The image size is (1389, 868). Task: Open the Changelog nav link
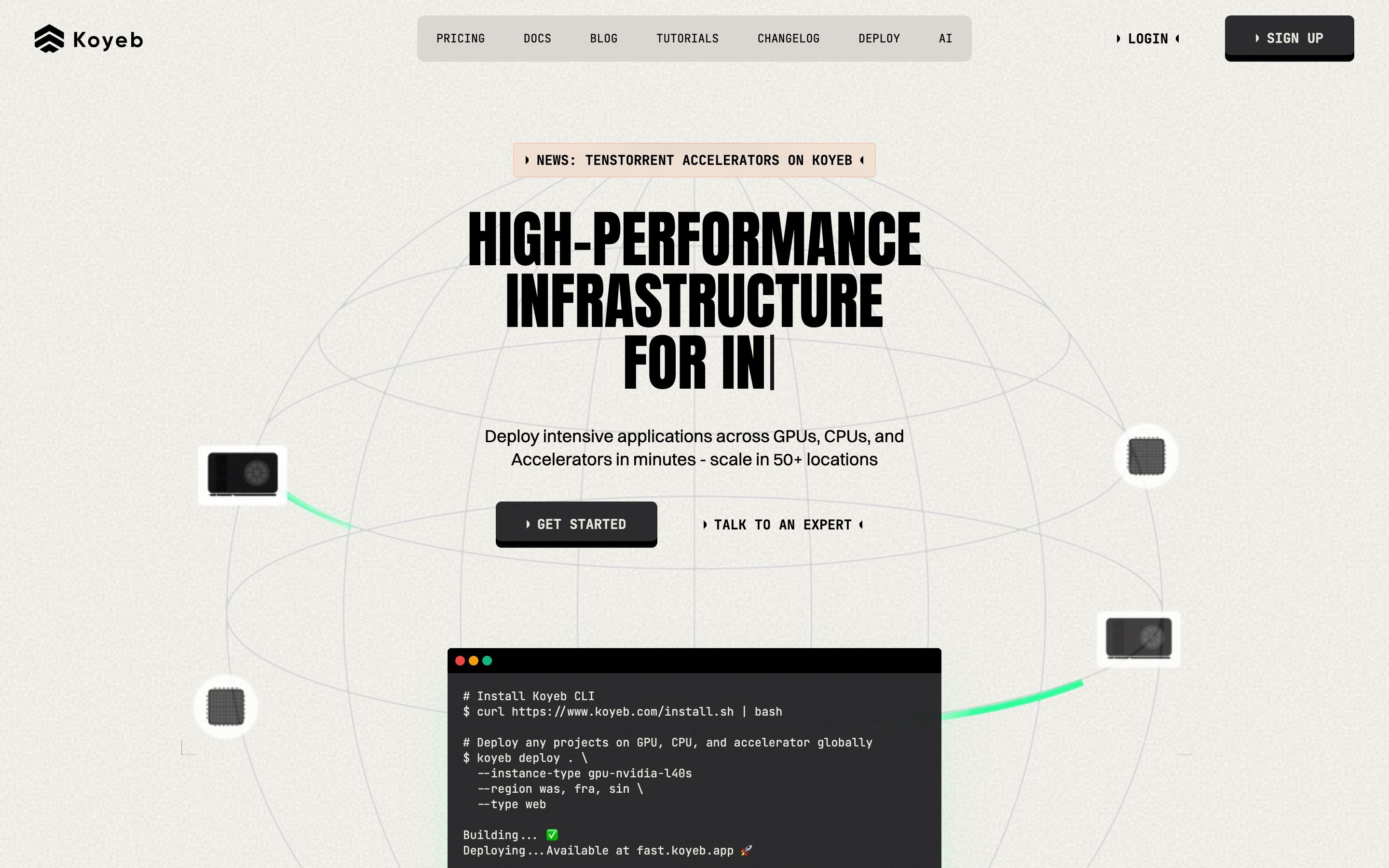coord(788,39)
